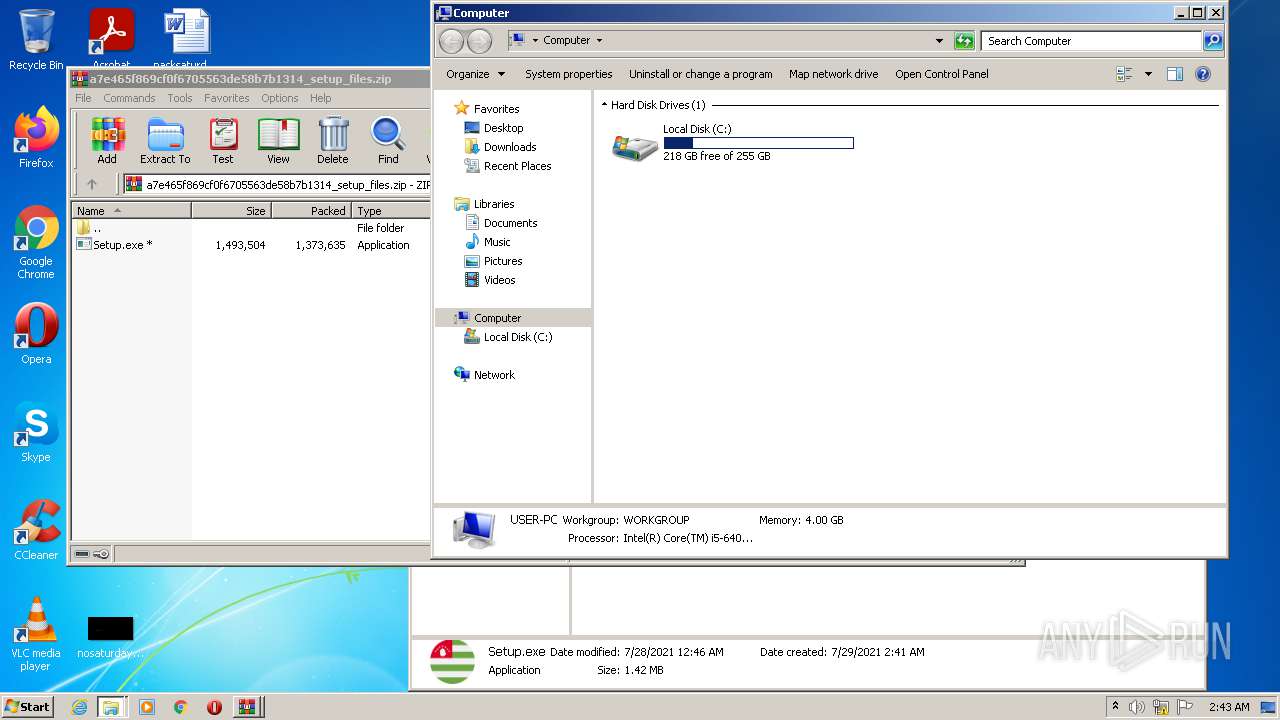Click the Opera icon in the taskbar
This screenshot has height=720, width=1280.
[214, 707]
